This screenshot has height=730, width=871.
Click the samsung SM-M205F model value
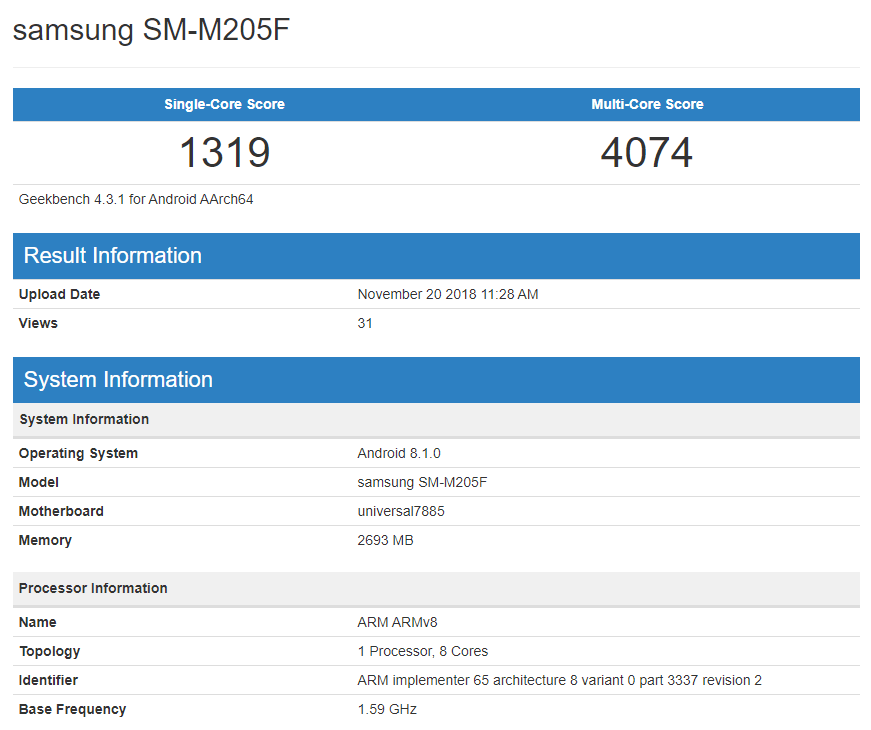coord(422,482)
